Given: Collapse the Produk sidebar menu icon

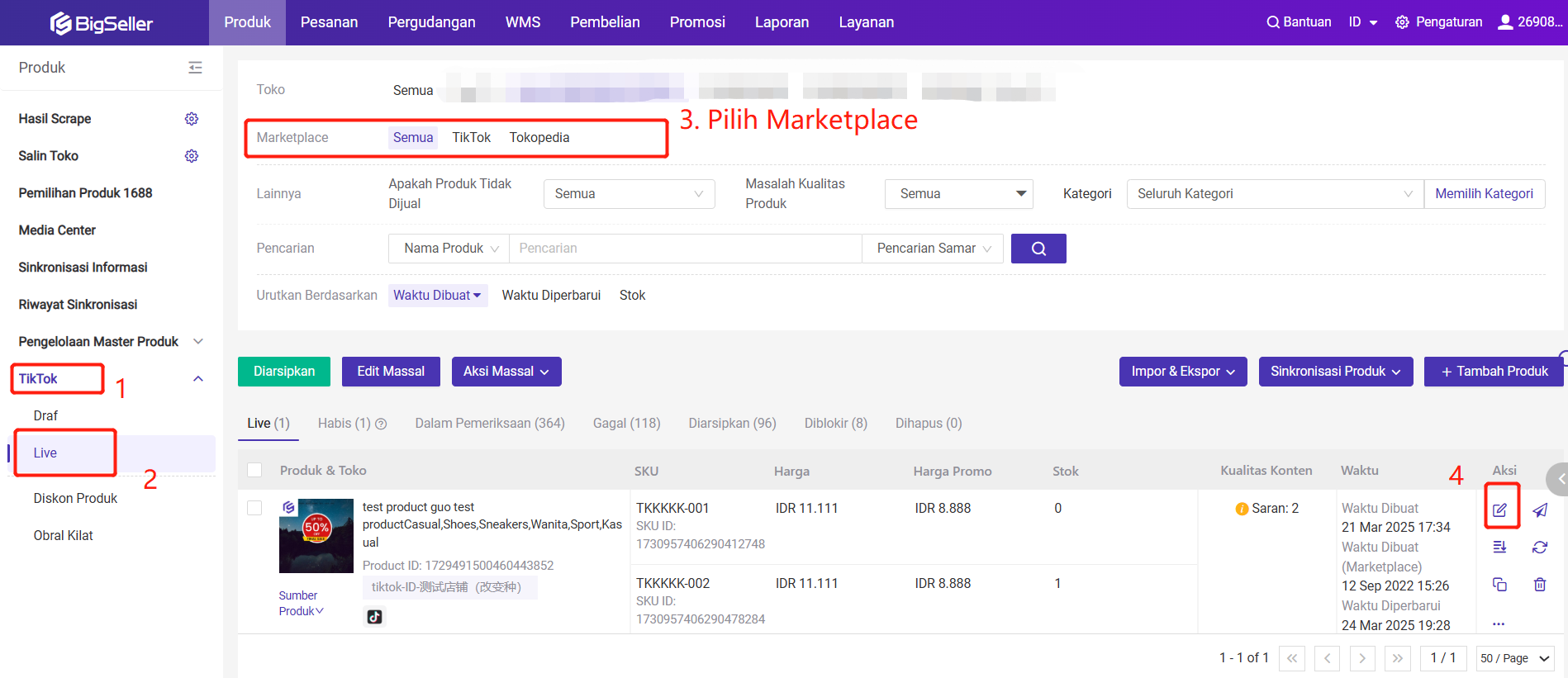Looking at the screenshot, I should (x=195, y=68).
